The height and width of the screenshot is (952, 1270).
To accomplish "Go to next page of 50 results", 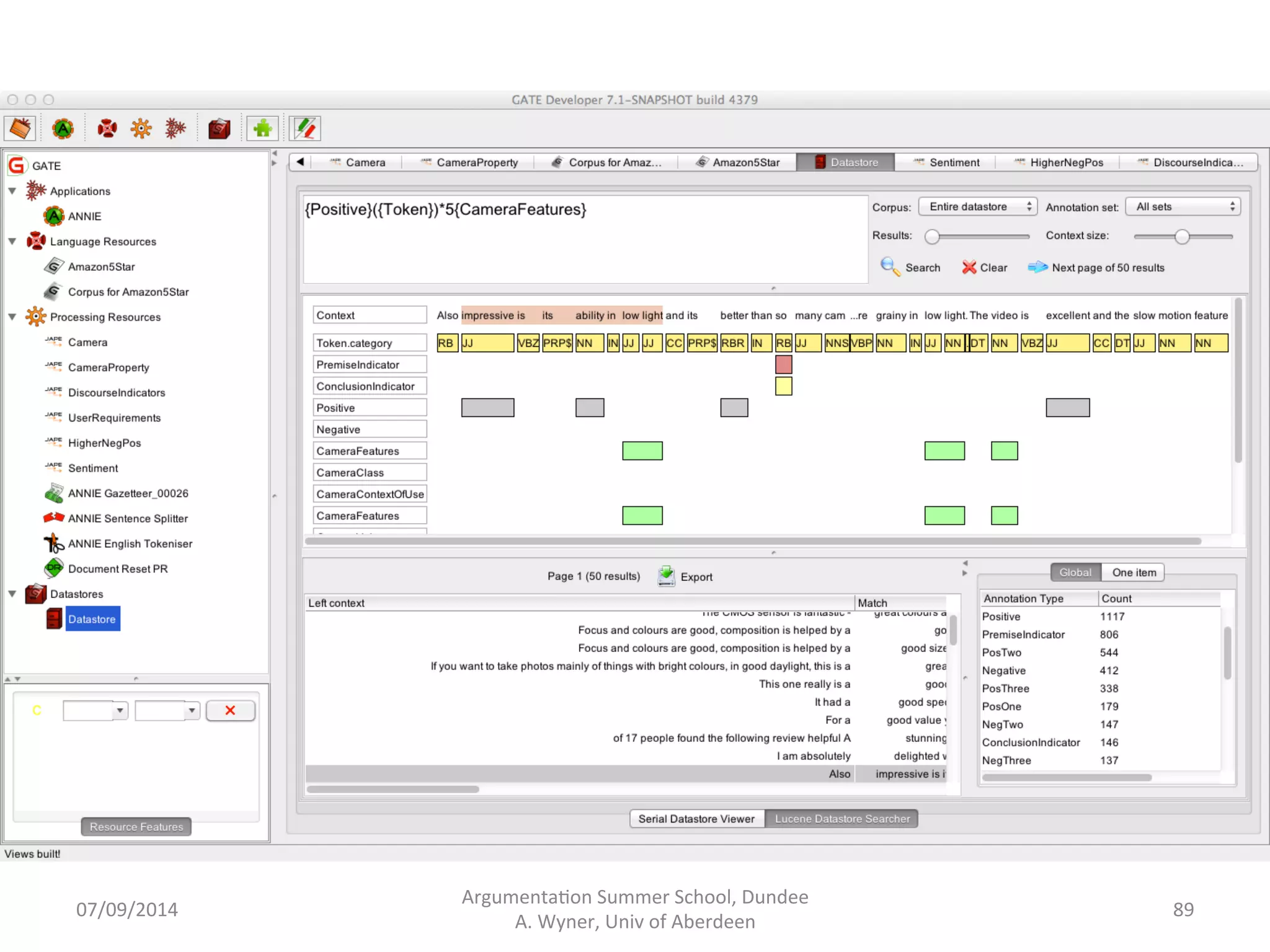I will pos(1096,268).
